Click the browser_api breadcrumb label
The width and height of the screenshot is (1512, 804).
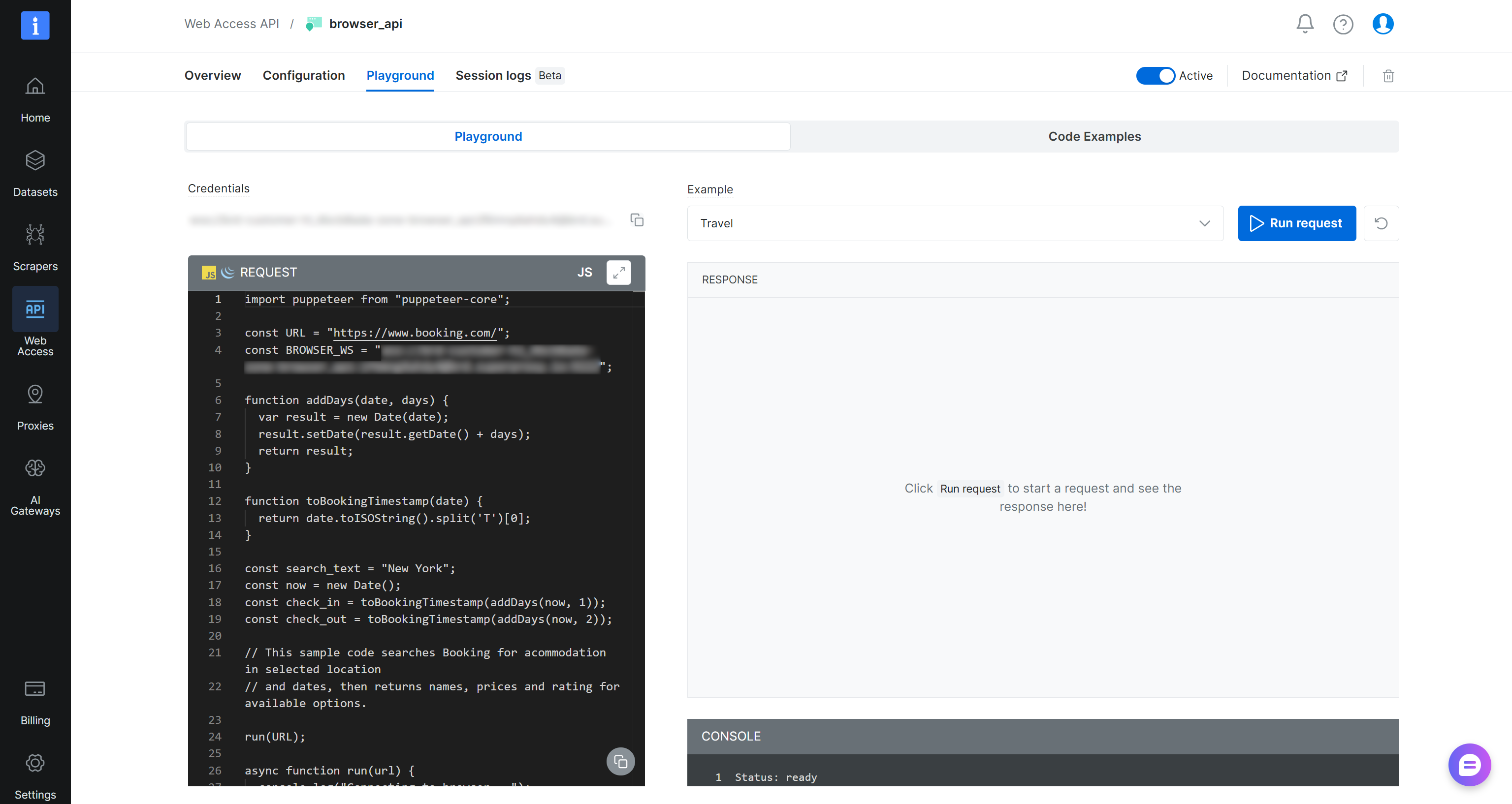[x=365, y=24]
